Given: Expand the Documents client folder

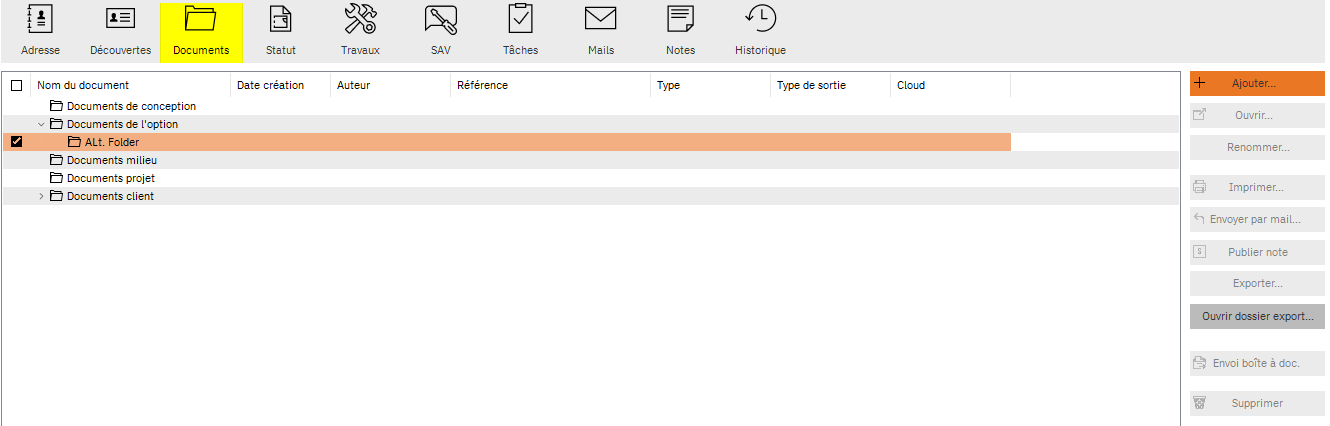Looking at the screenshot, I should point(41,196).
